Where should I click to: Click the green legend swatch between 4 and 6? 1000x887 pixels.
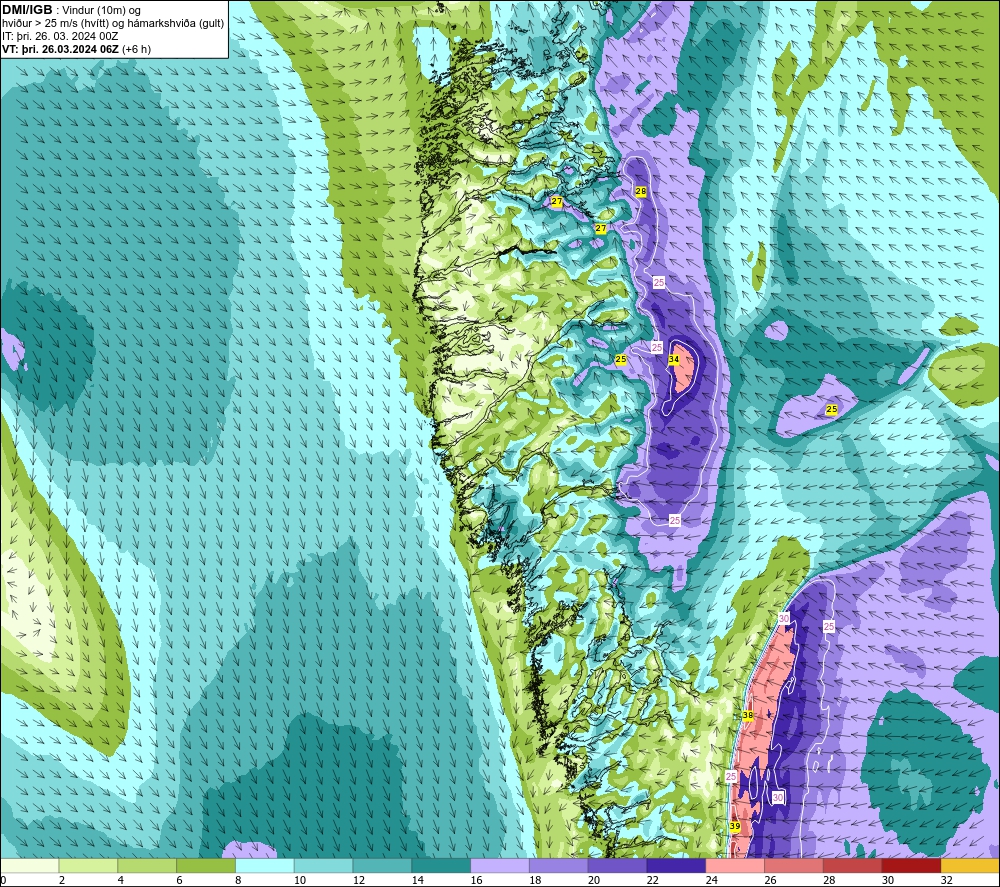coord(147,865)
